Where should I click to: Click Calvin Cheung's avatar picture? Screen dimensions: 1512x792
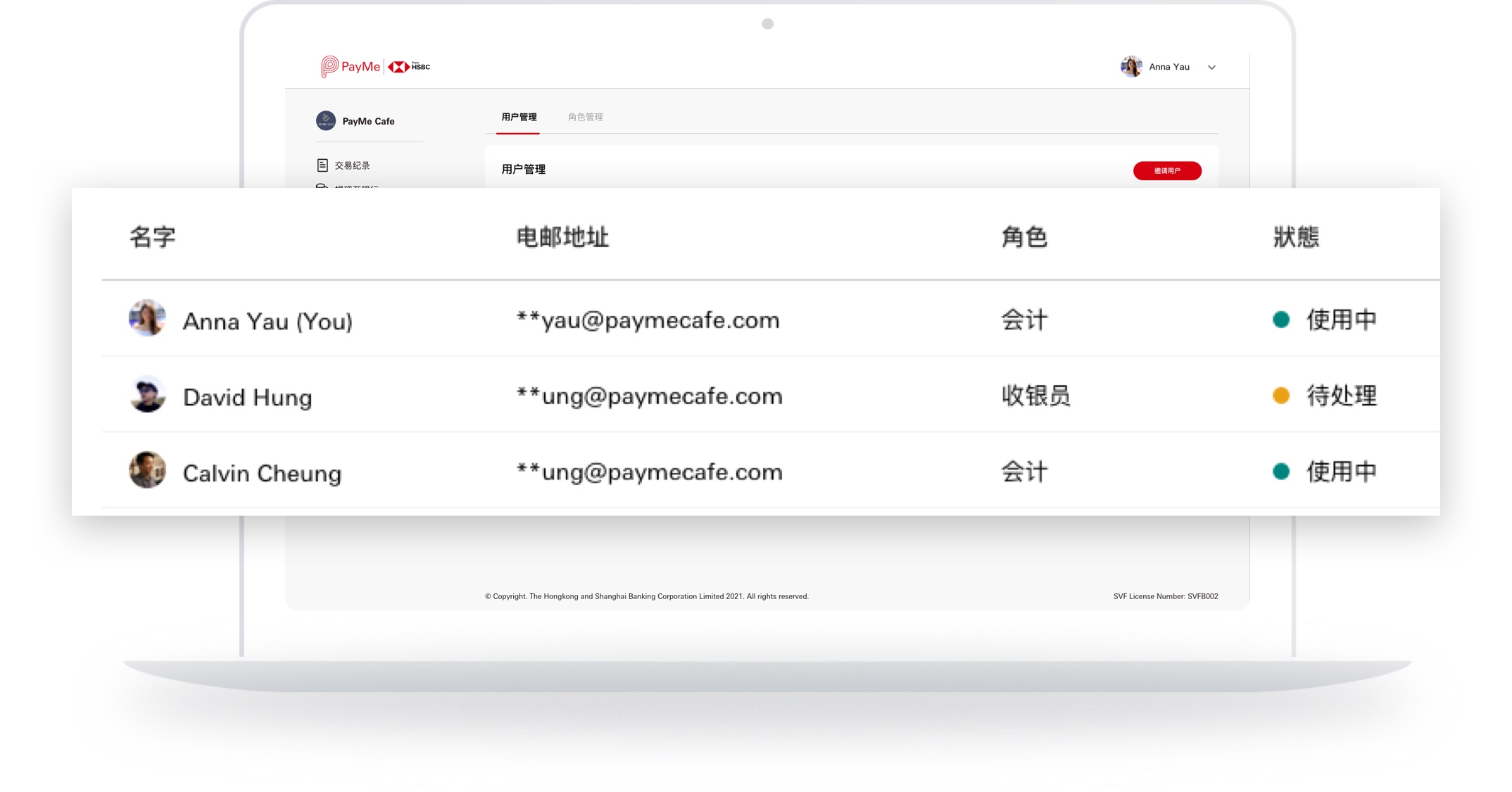point(147,470)
